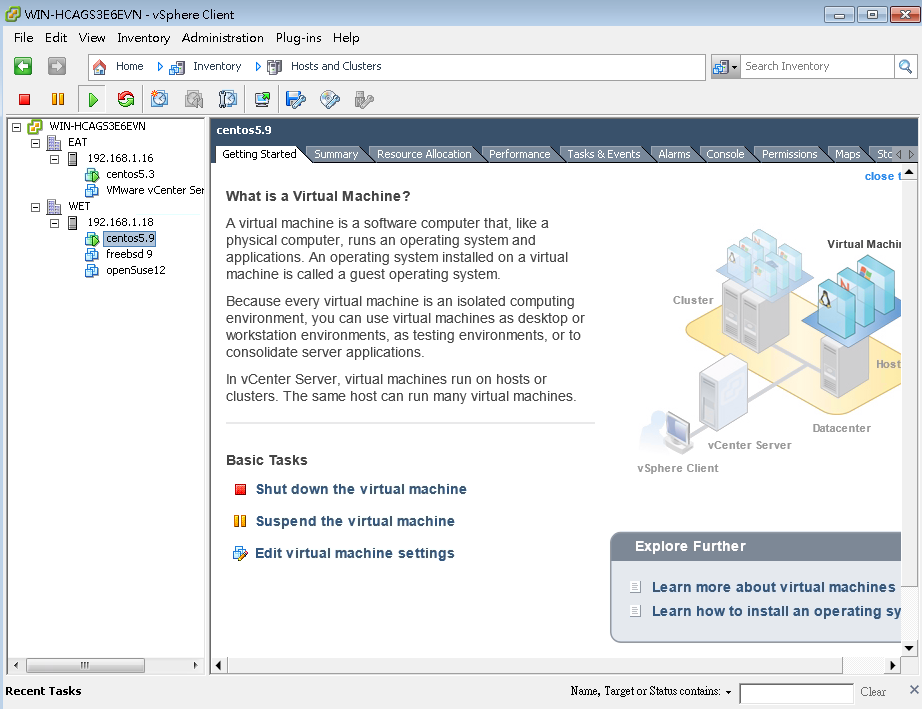This screenshot has height=709, width=922.
Task: Open the Administration menu
Action: tap(222, 38)
